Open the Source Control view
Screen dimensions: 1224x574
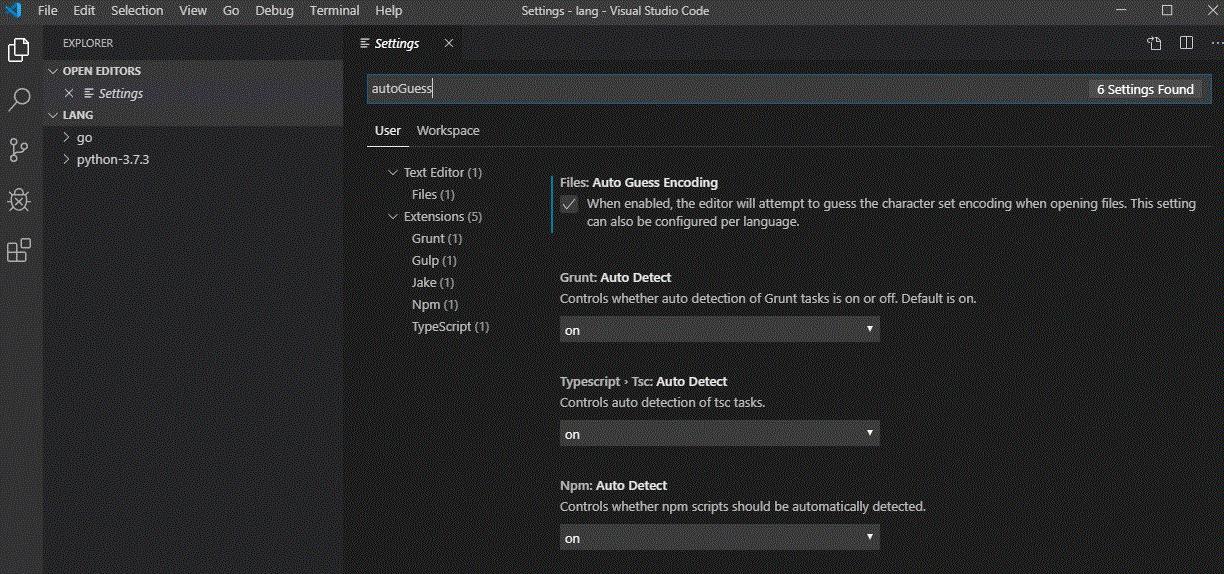coord(19,150)
